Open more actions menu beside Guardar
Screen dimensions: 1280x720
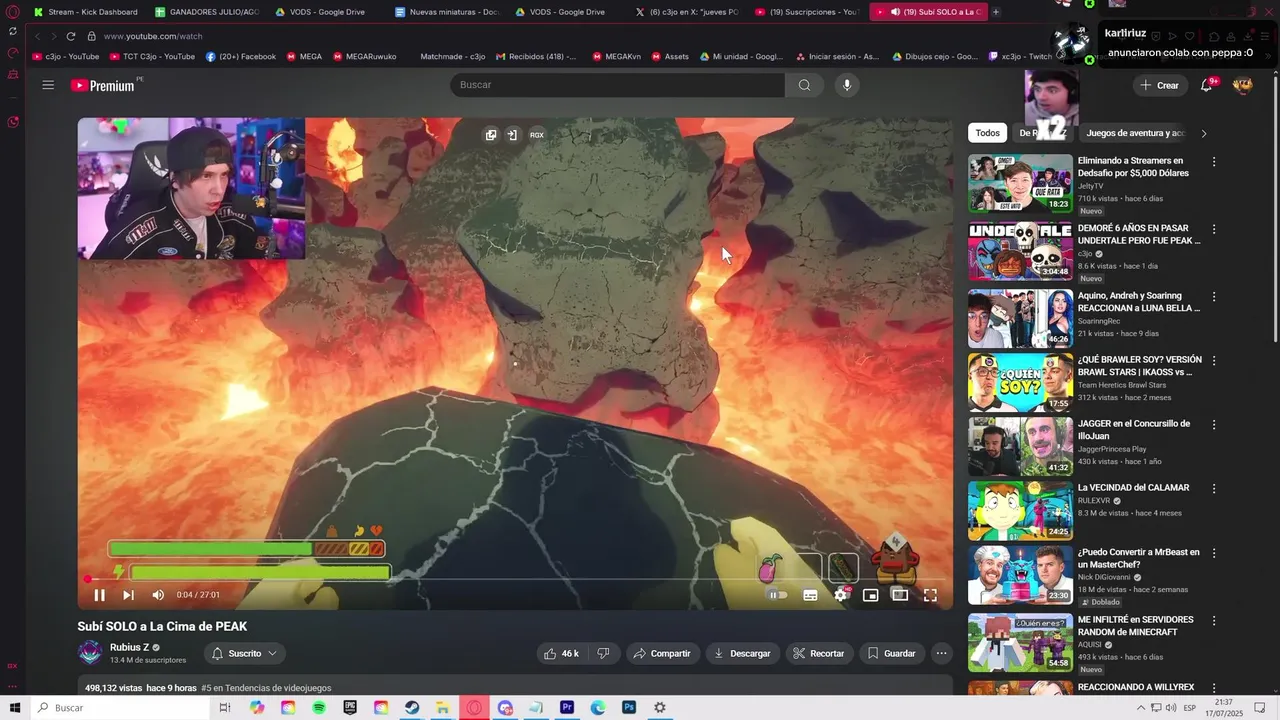[x=941, y=653]
